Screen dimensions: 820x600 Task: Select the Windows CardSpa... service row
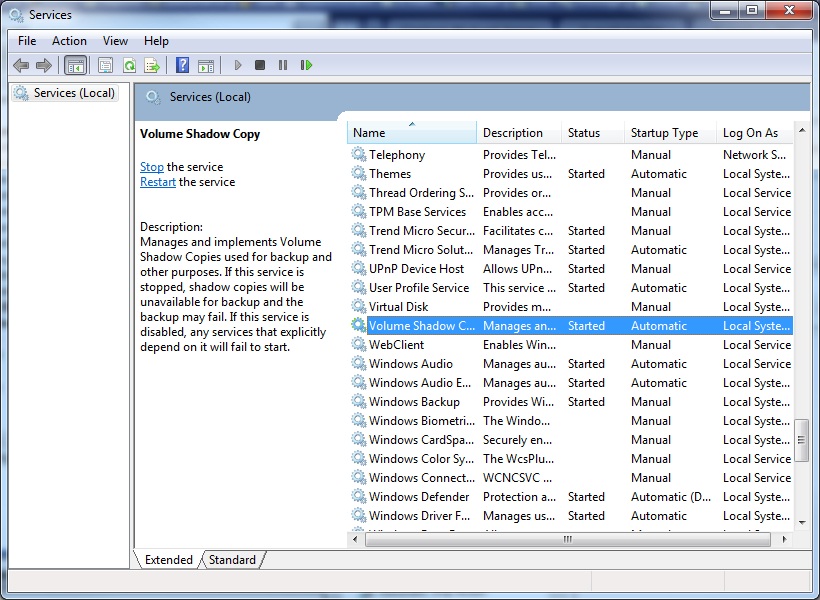(571, 439)
